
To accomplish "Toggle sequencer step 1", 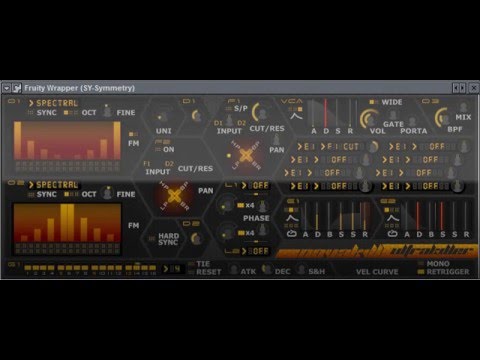I will pos(28,268).
